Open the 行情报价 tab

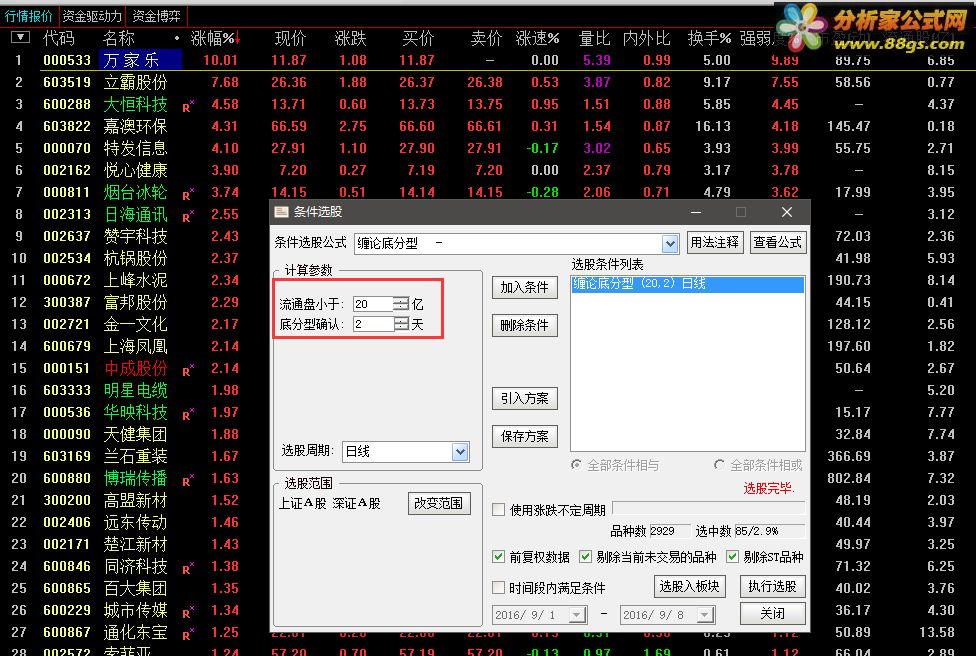point(28,16)
